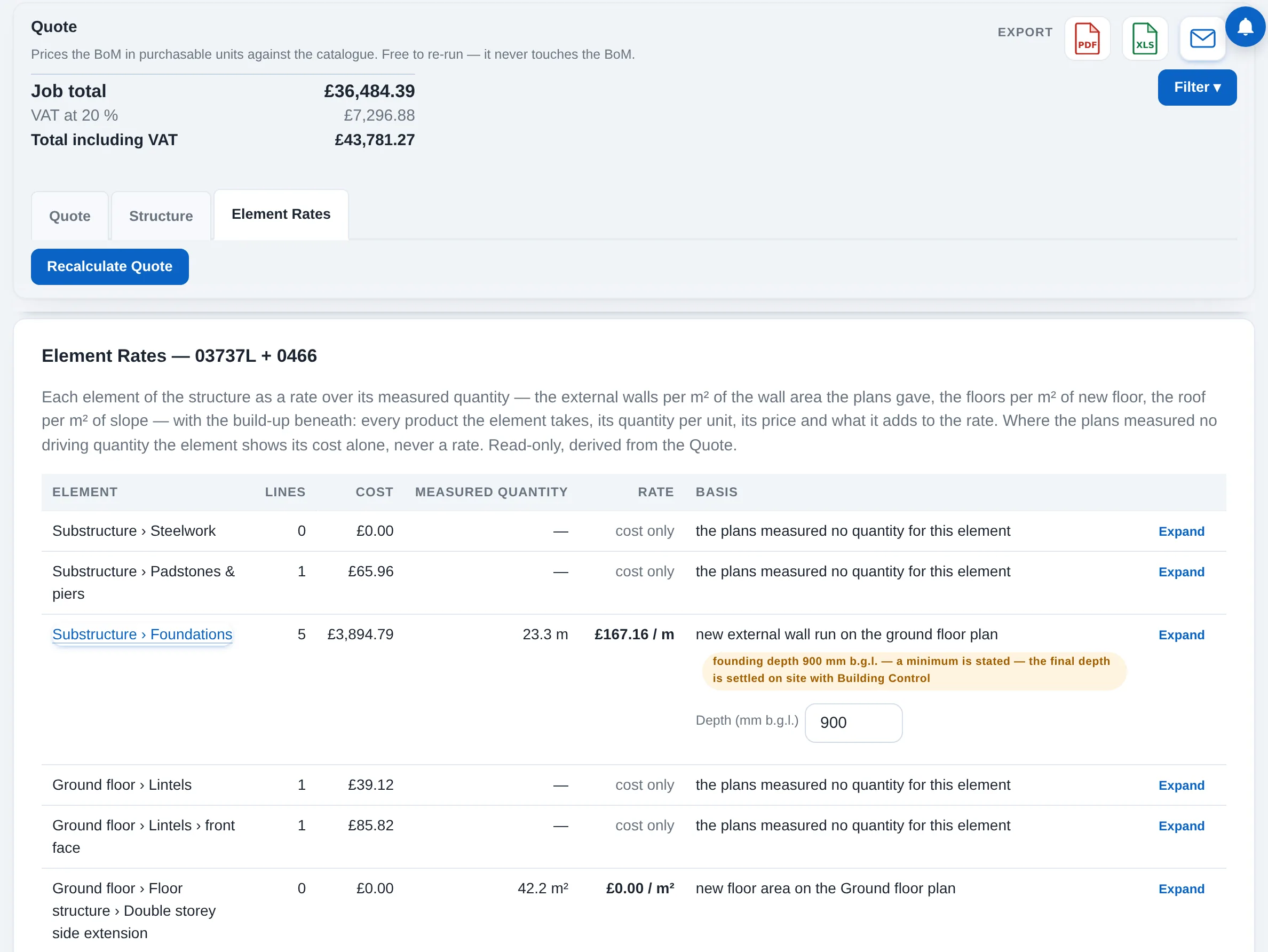The height and width of the screenshot is (952, 1268).
Task: Click the 'Element Rates — 03737L + 0466' heading
Action: pyautogui.click(x=179, y=356)
